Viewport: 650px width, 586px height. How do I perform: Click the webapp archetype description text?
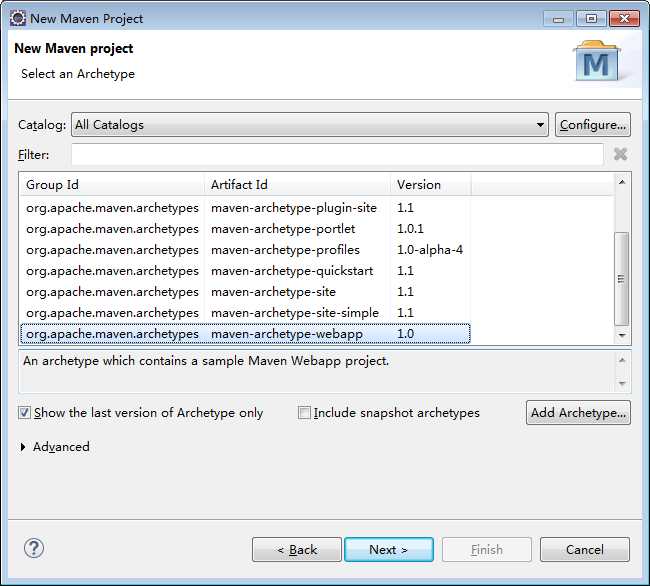206,361
